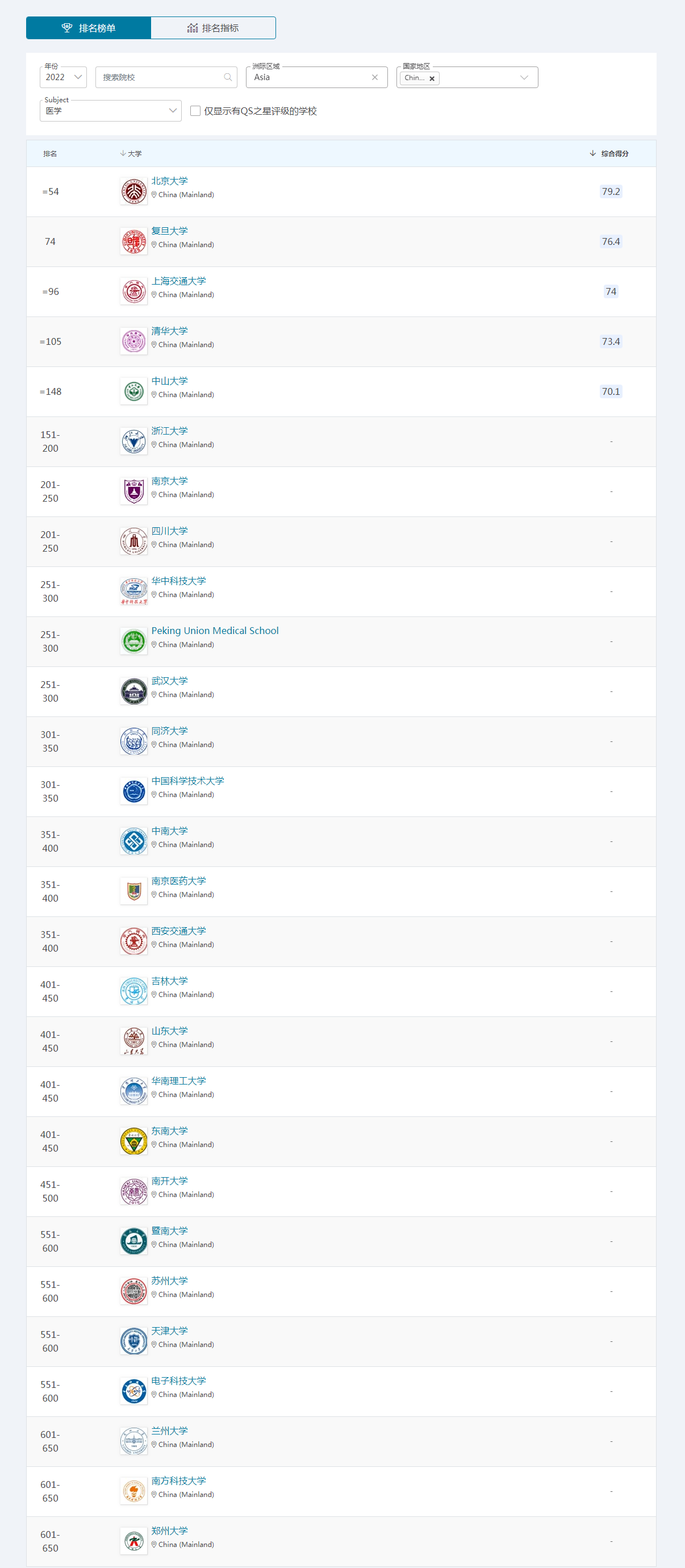Open the 年份 2022 dropdown

63,77
